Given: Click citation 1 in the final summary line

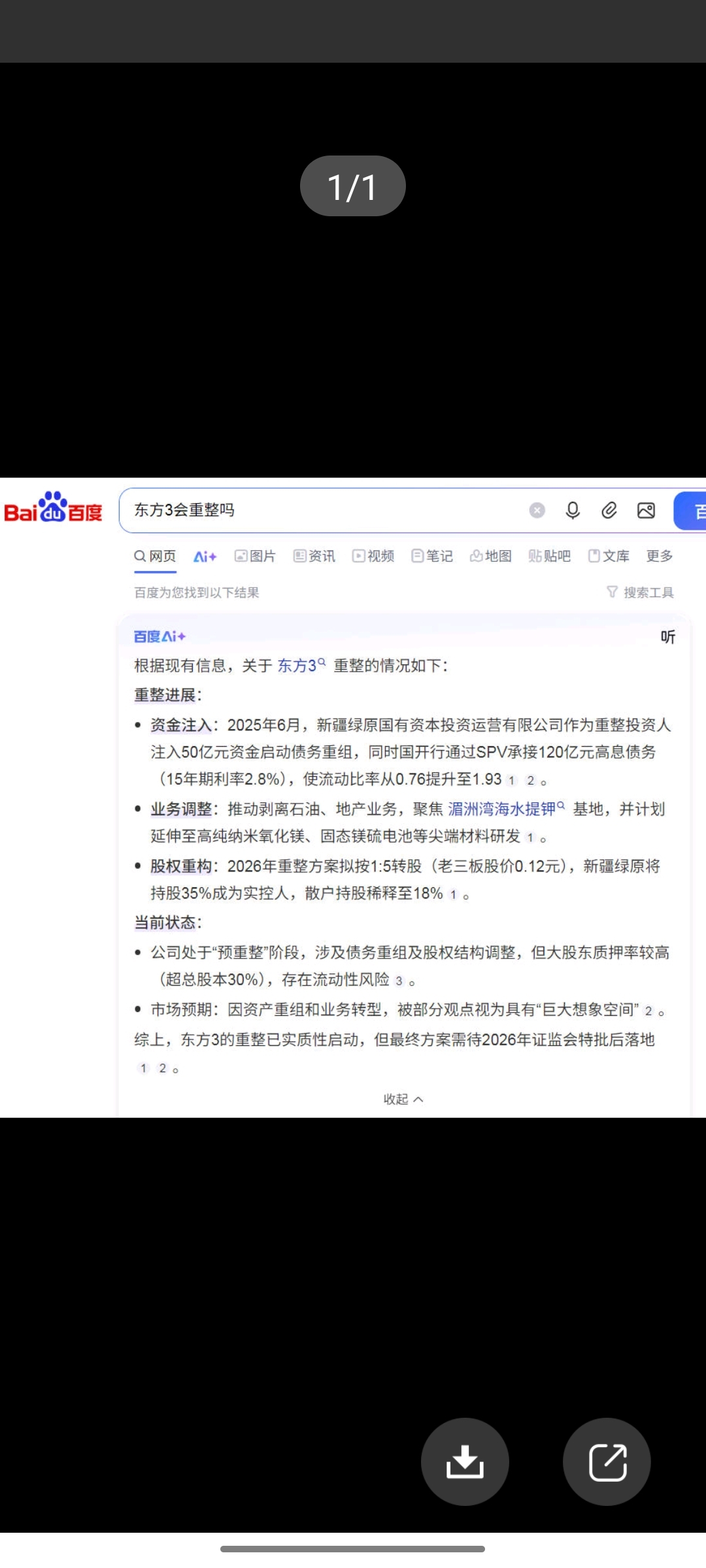Looking at the screenshot, I should tap(144, 1068).
